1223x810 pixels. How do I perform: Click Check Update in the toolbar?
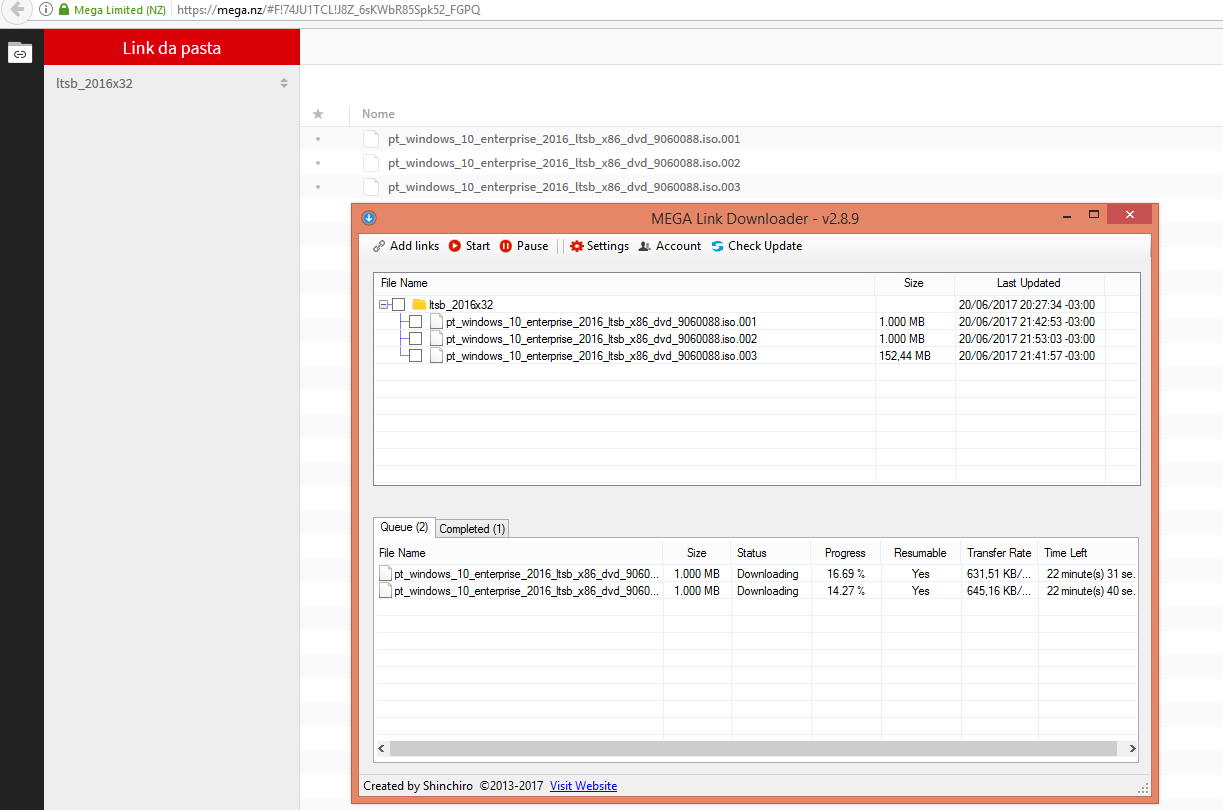pos(756,246)
